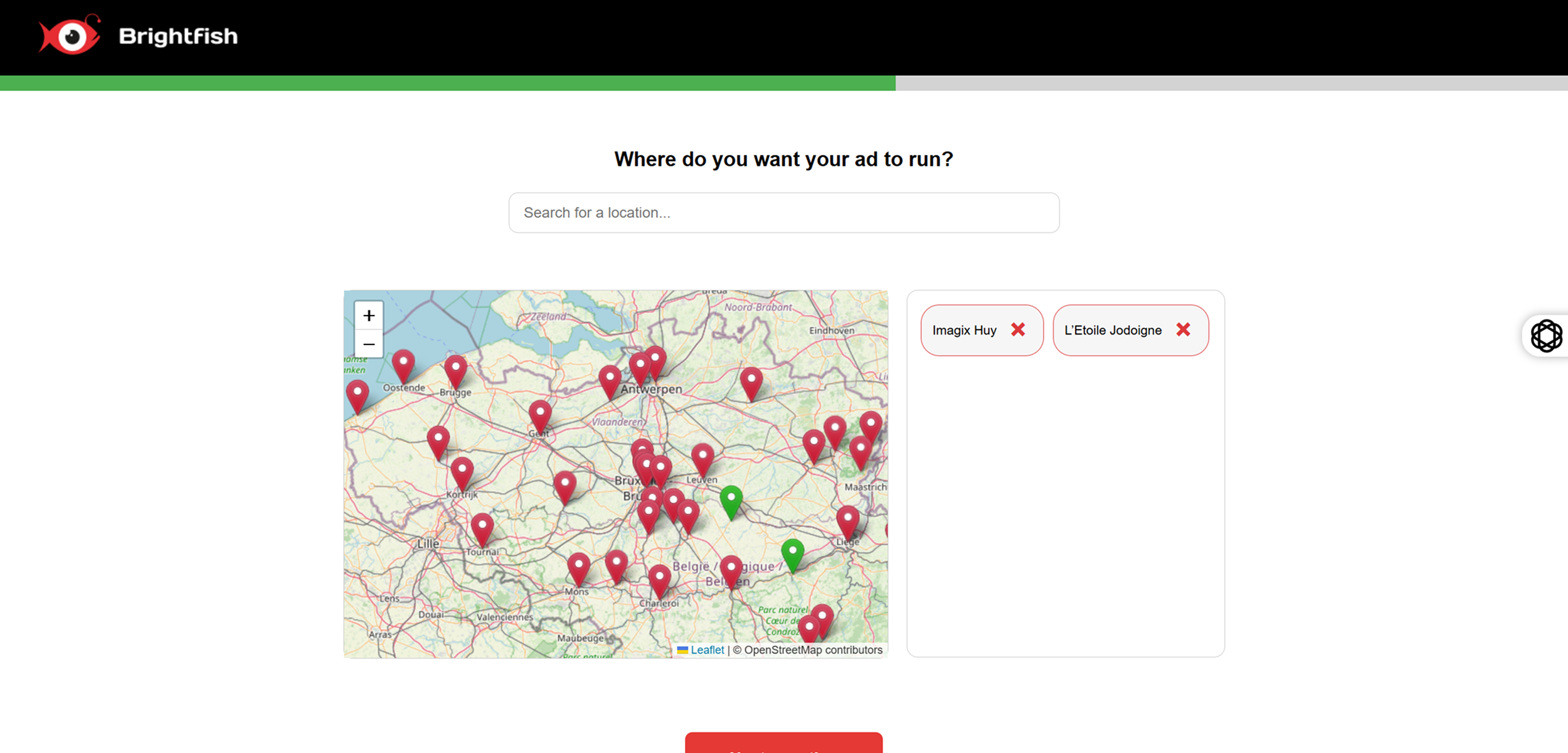Focus the 'Search for a location...' field

click(784, 213)
